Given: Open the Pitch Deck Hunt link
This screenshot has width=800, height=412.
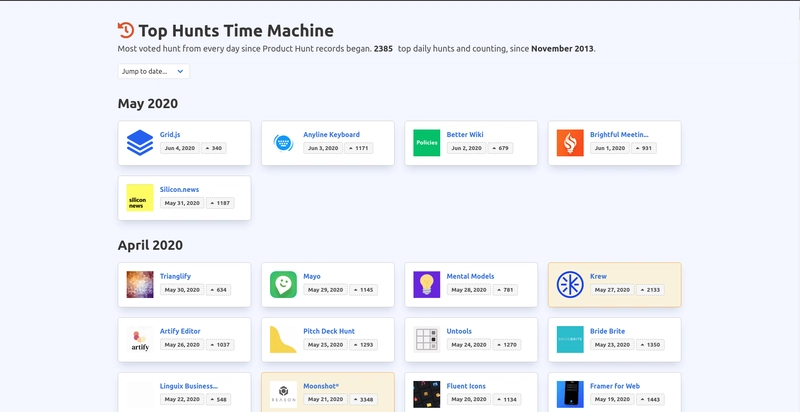Looking at the screenshot, I should 329,331.
